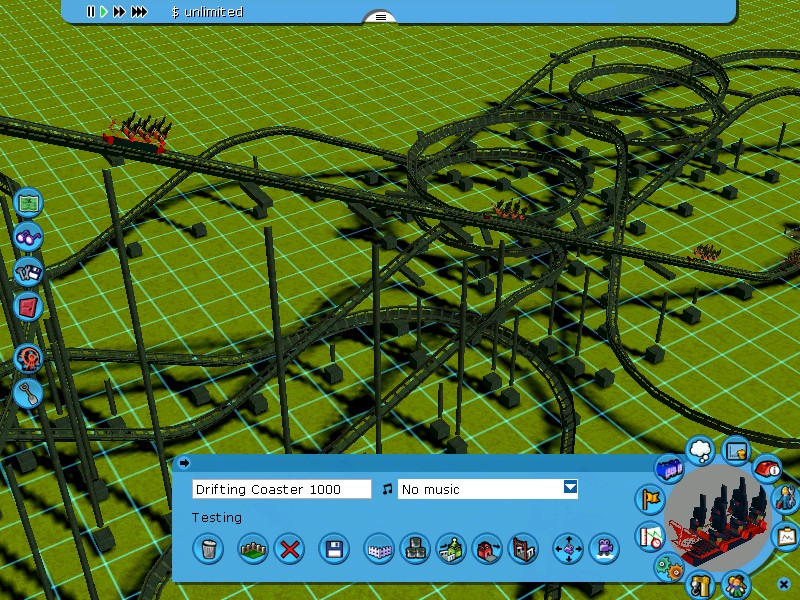Click the fence icon in ride panel
This screenshot has width=800, height=600.
coord(253,548)
